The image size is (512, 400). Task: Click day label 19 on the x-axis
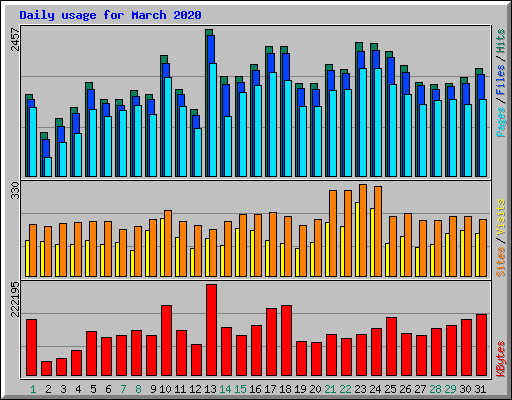pos(300,389)
